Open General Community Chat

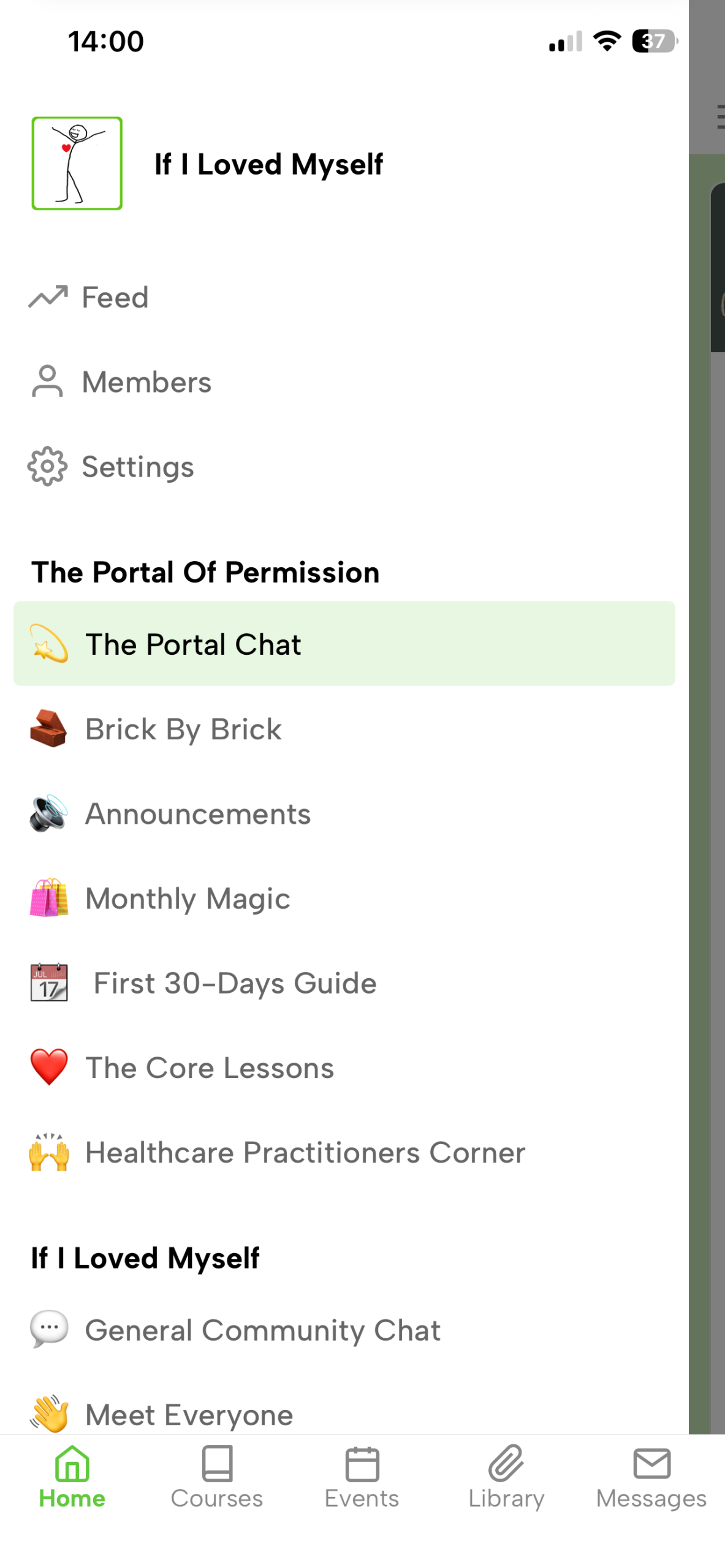point(262,1330)
